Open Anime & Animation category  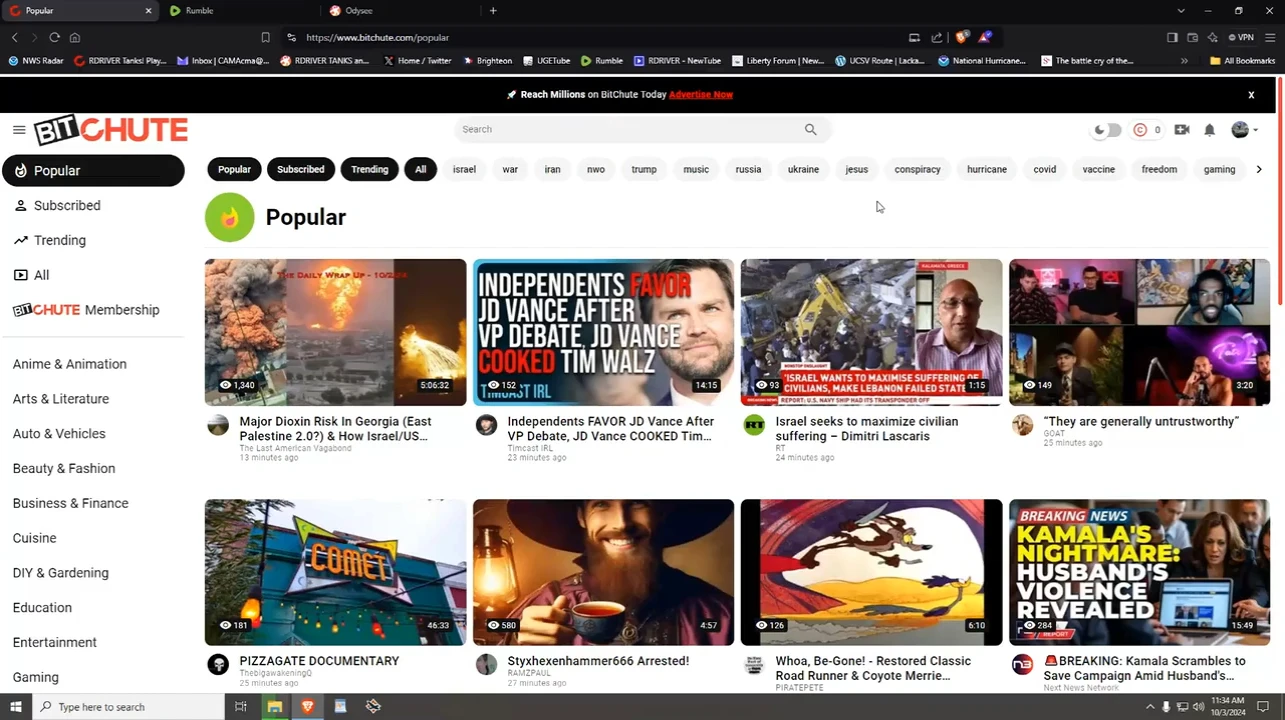coord(70,364)
